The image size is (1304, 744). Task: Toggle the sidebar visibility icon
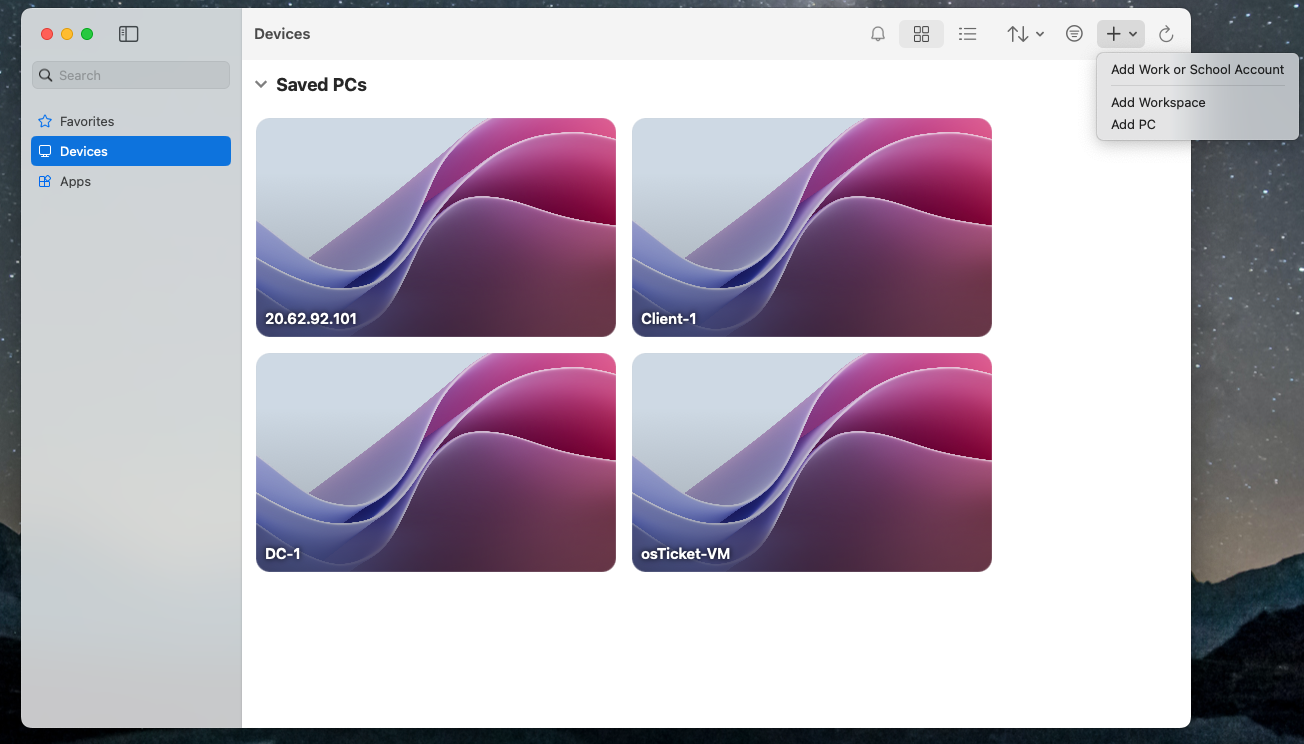128,34
